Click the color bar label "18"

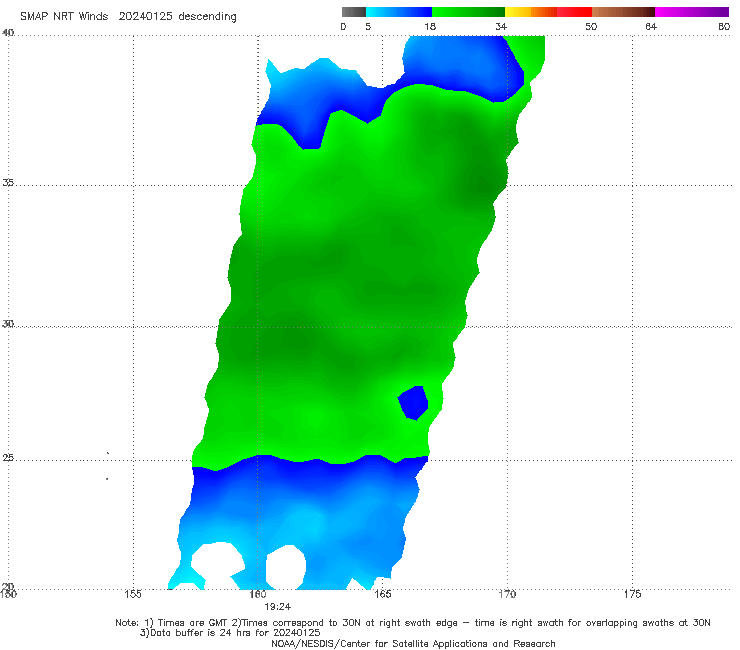click(x=430, y=26)
